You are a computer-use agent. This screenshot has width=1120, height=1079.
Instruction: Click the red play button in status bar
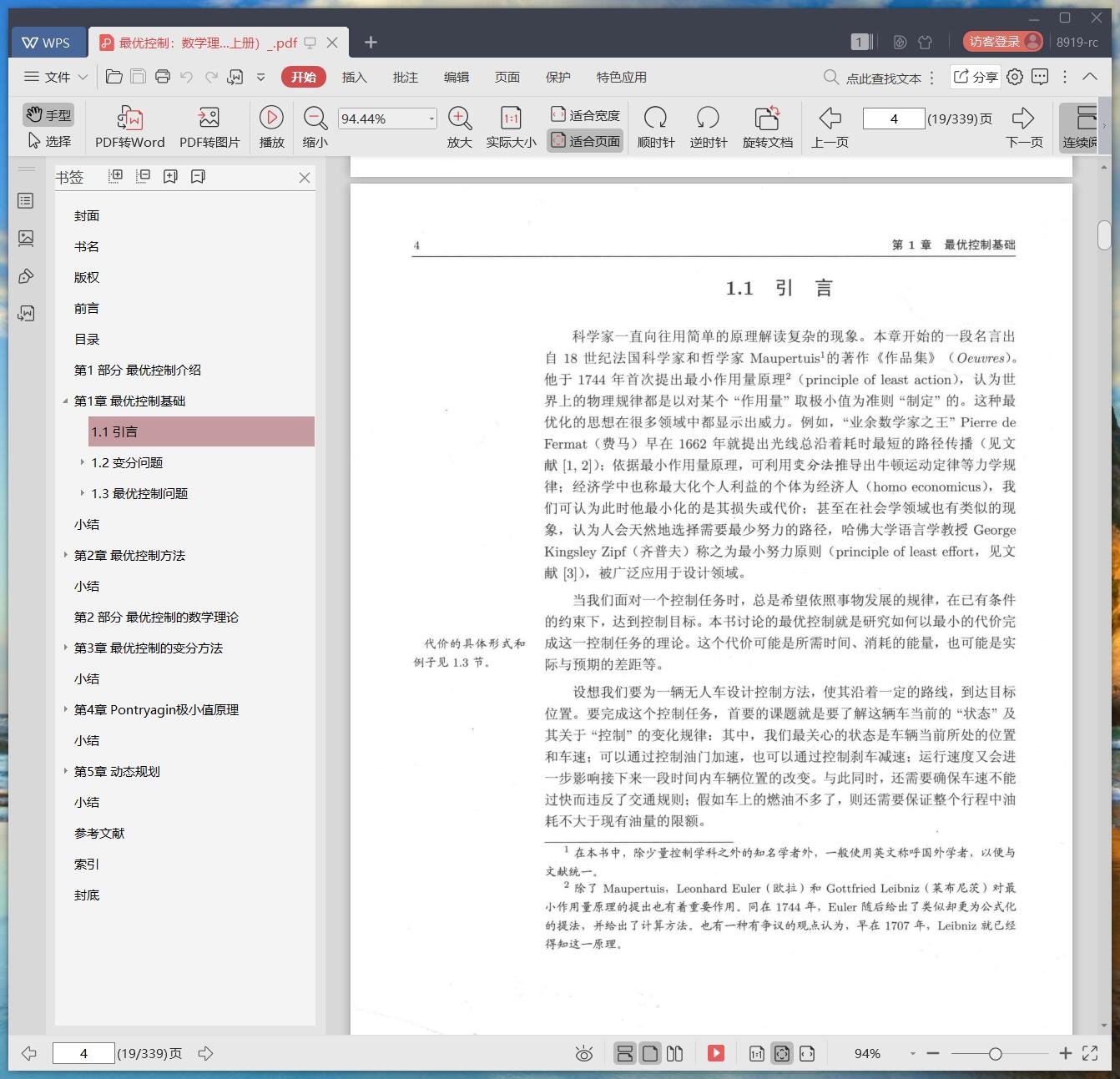click(716, 1053)
